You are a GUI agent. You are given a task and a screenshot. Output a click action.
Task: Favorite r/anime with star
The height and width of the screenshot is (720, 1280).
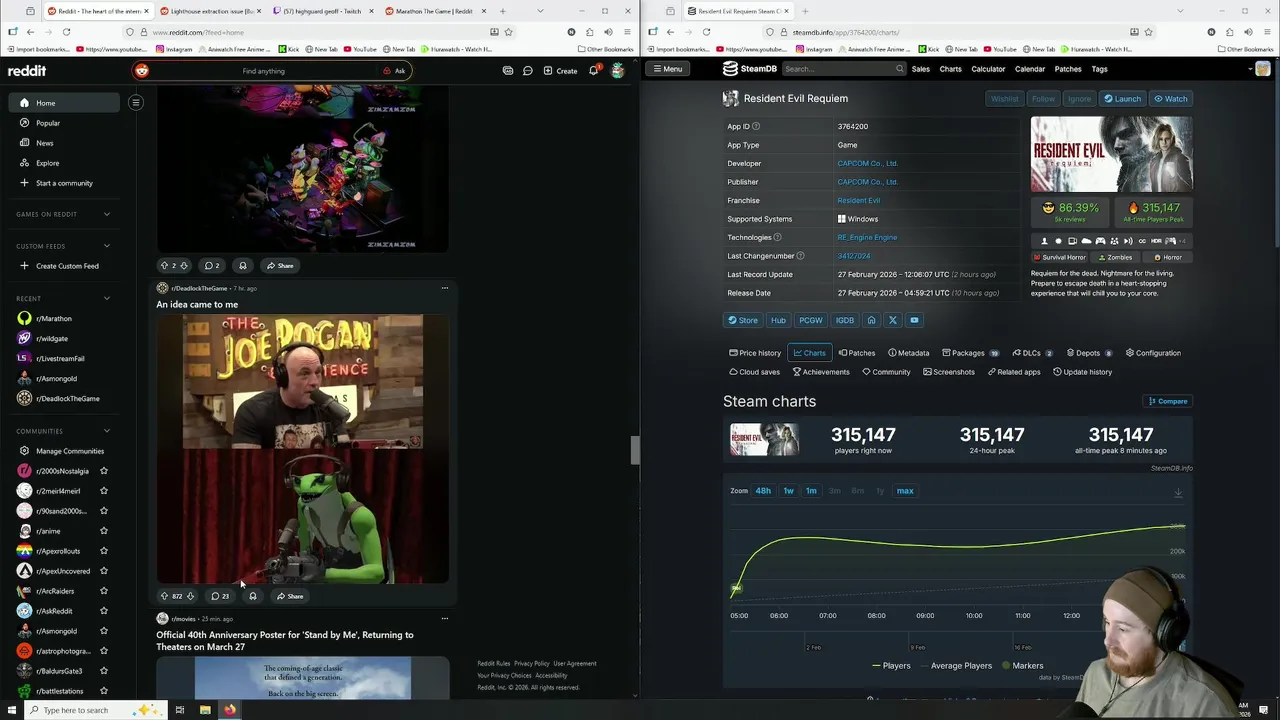[104, 531]
